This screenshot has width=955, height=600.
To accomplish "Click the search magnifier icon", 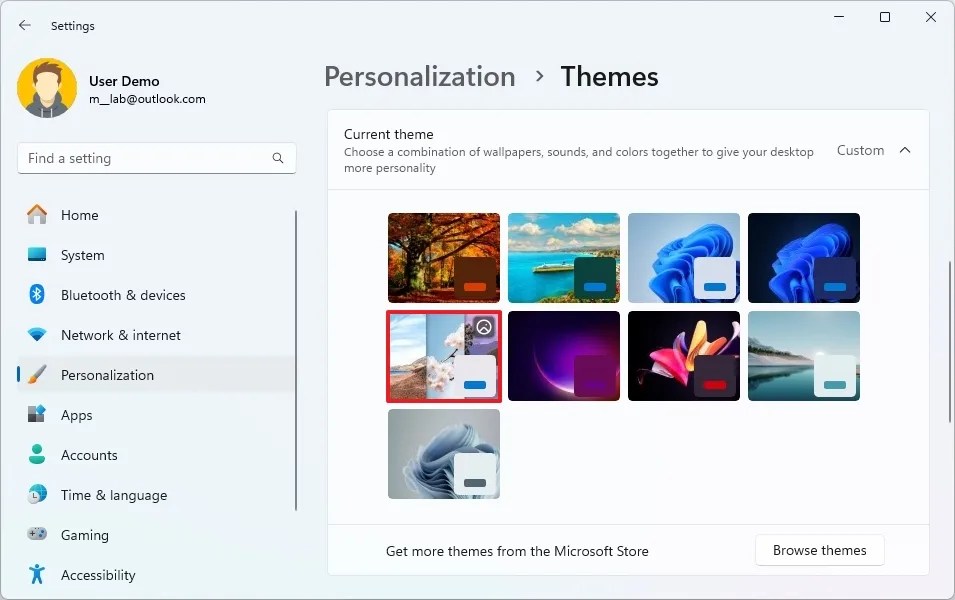I will [x=277, y=158].
